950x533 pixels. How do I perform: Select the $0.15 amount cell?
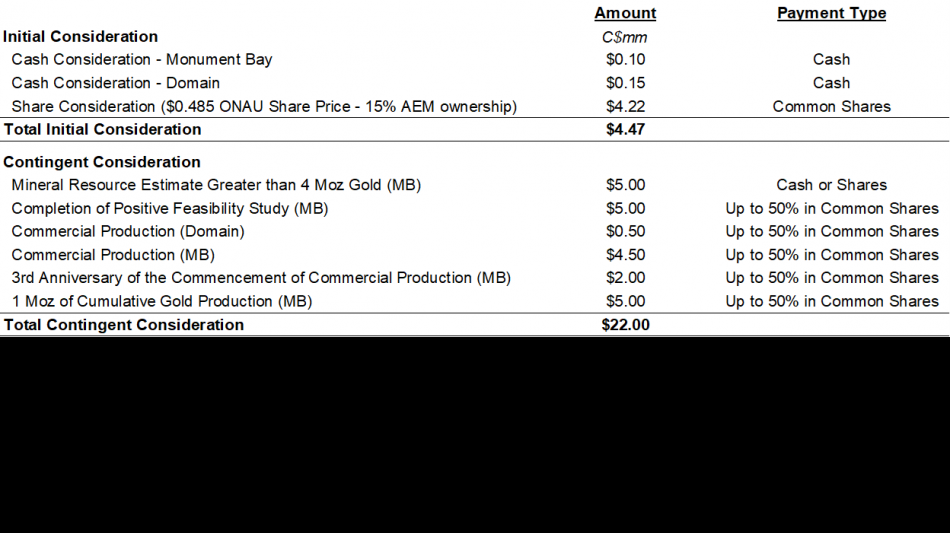pos(625,83)
